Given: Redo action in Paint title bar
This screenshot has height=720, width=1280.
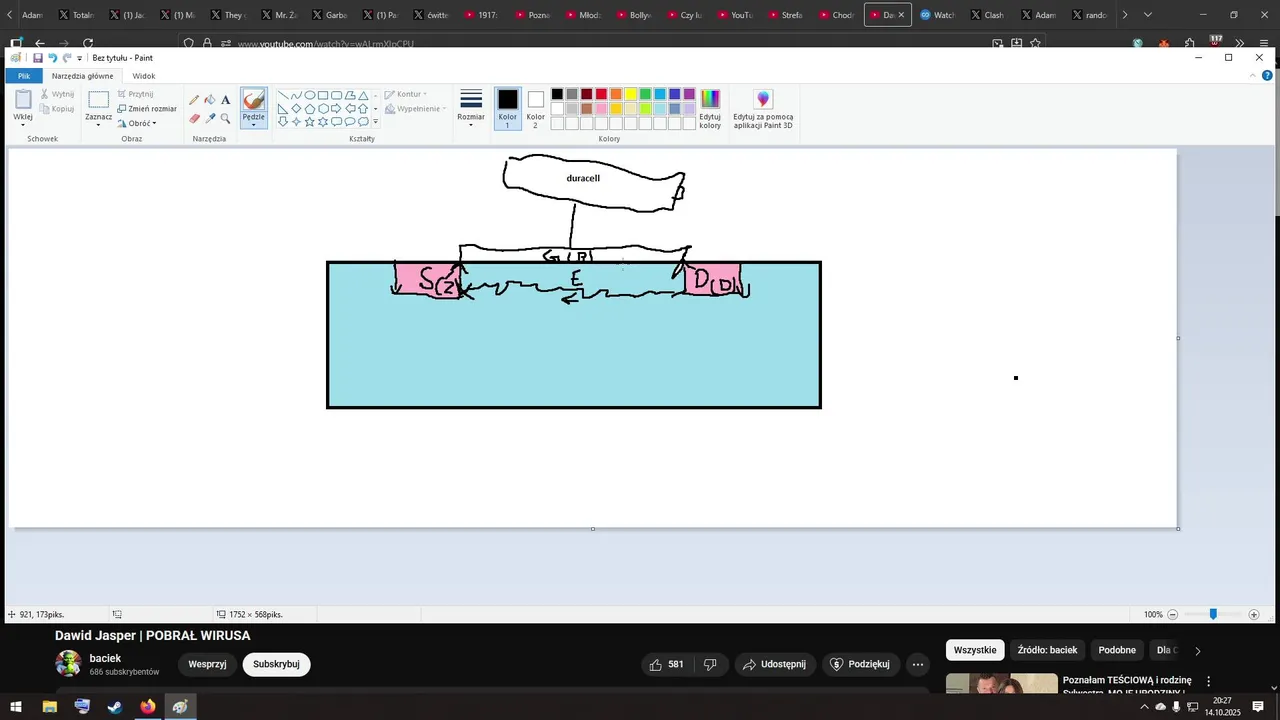Looking at the screenshot, I should pos(68,58).
